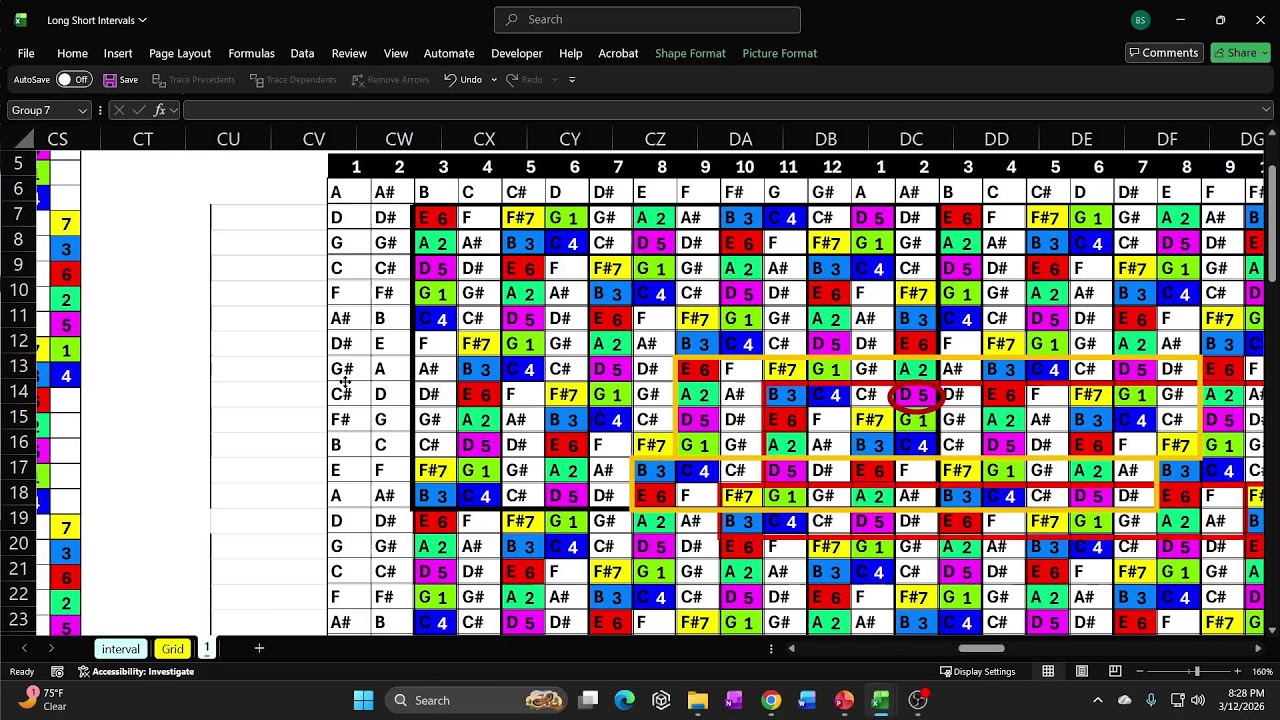
Task: Open the BS account profile avatar
Action: tap(1140, 20)
